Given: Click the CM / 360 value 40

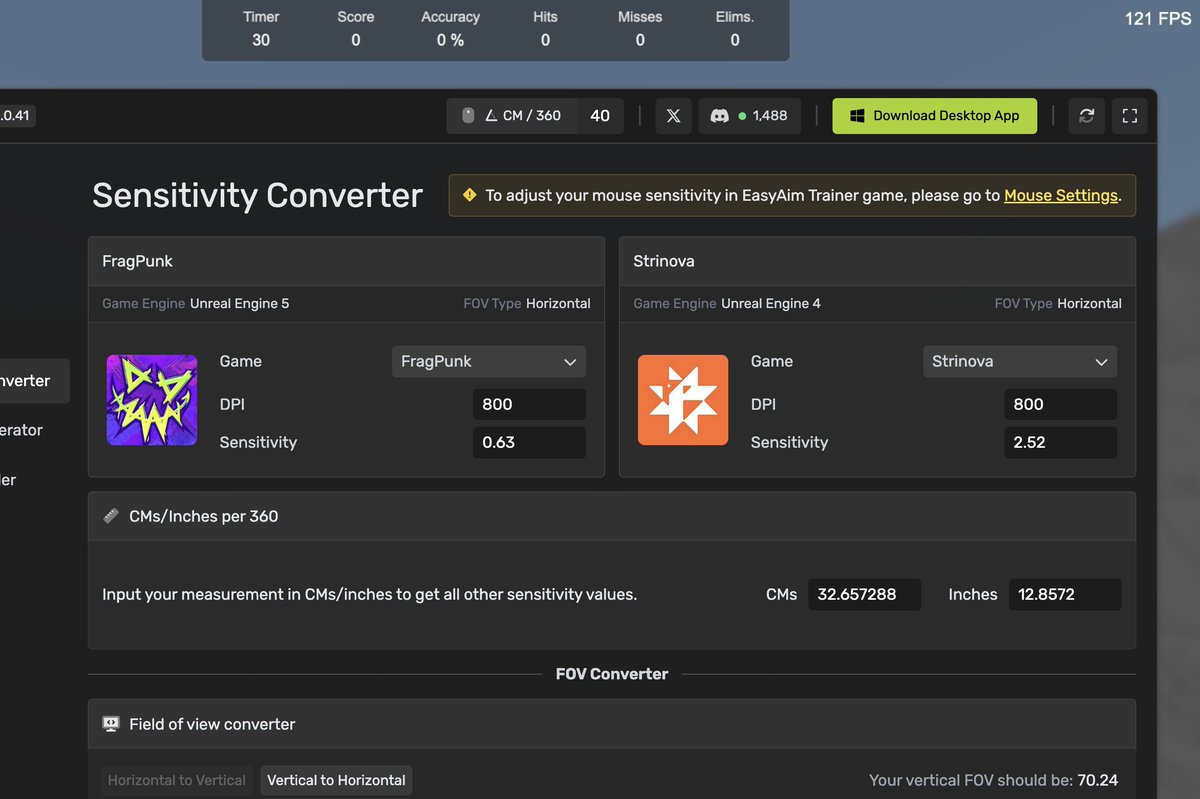Looking at the screenshot, I should pyautogui.click(x=600, y=116).
